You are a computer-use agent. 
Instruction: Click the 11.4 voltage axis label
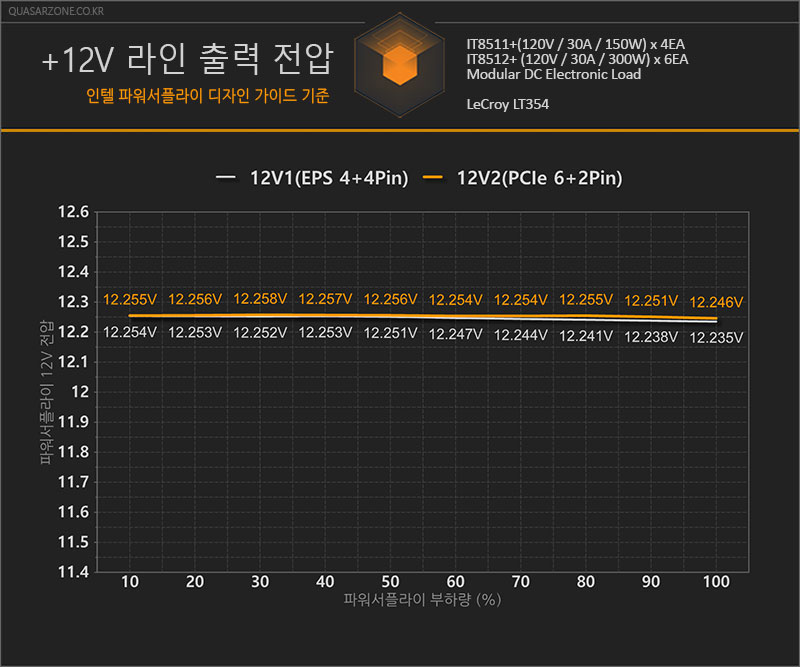(x=73, y=572)
